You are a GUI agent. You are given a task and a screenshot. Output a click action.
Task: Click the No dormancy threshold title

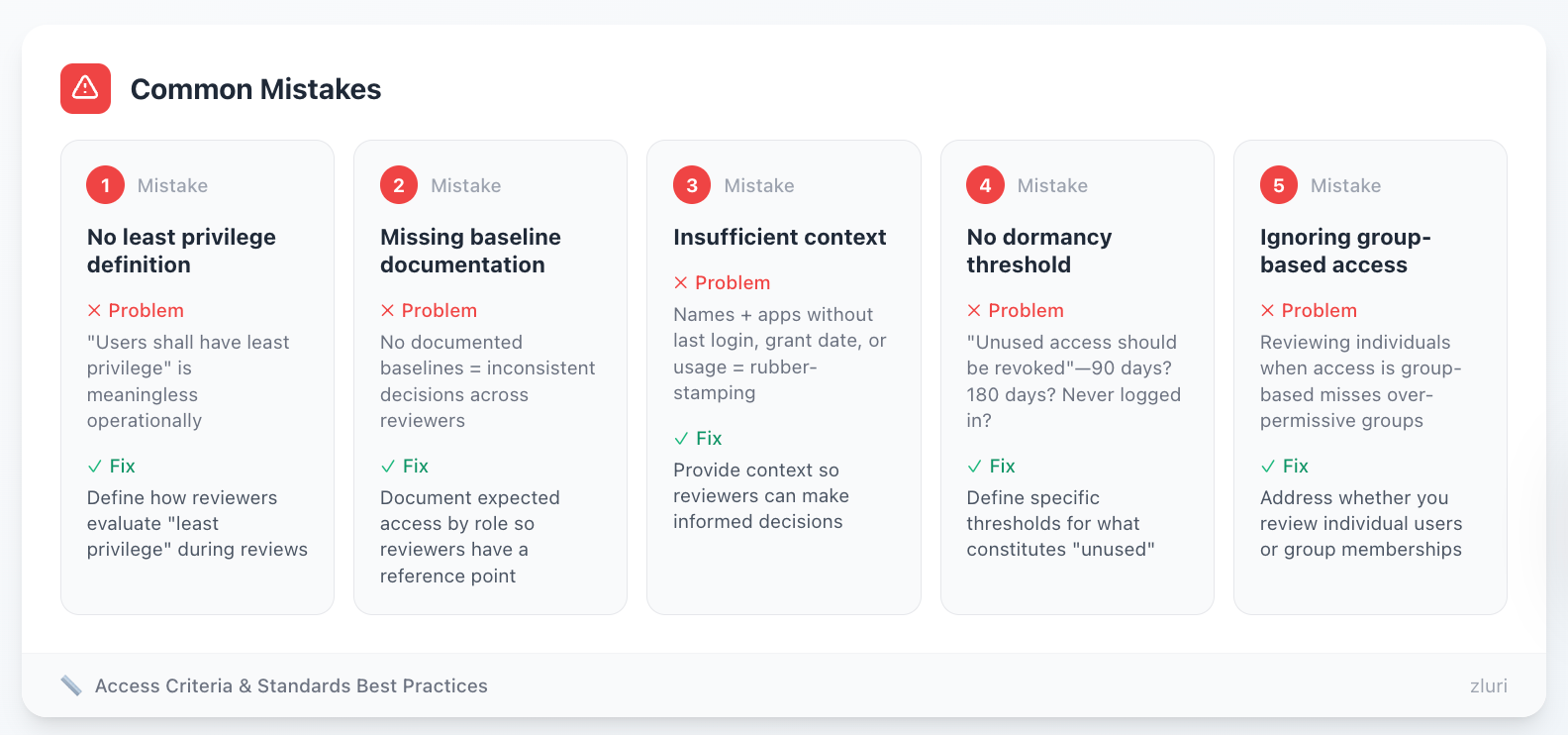click(x=1038, y=251)
